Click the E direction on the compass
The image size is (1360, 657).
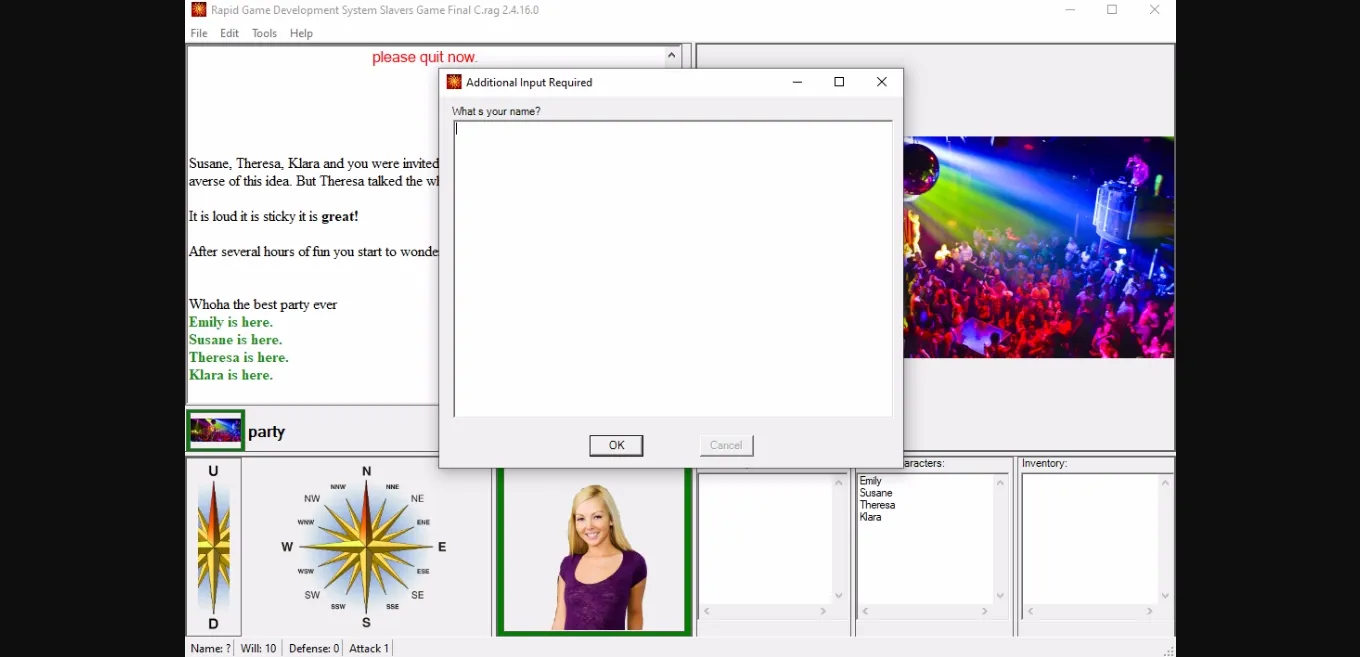coord(441,547)
